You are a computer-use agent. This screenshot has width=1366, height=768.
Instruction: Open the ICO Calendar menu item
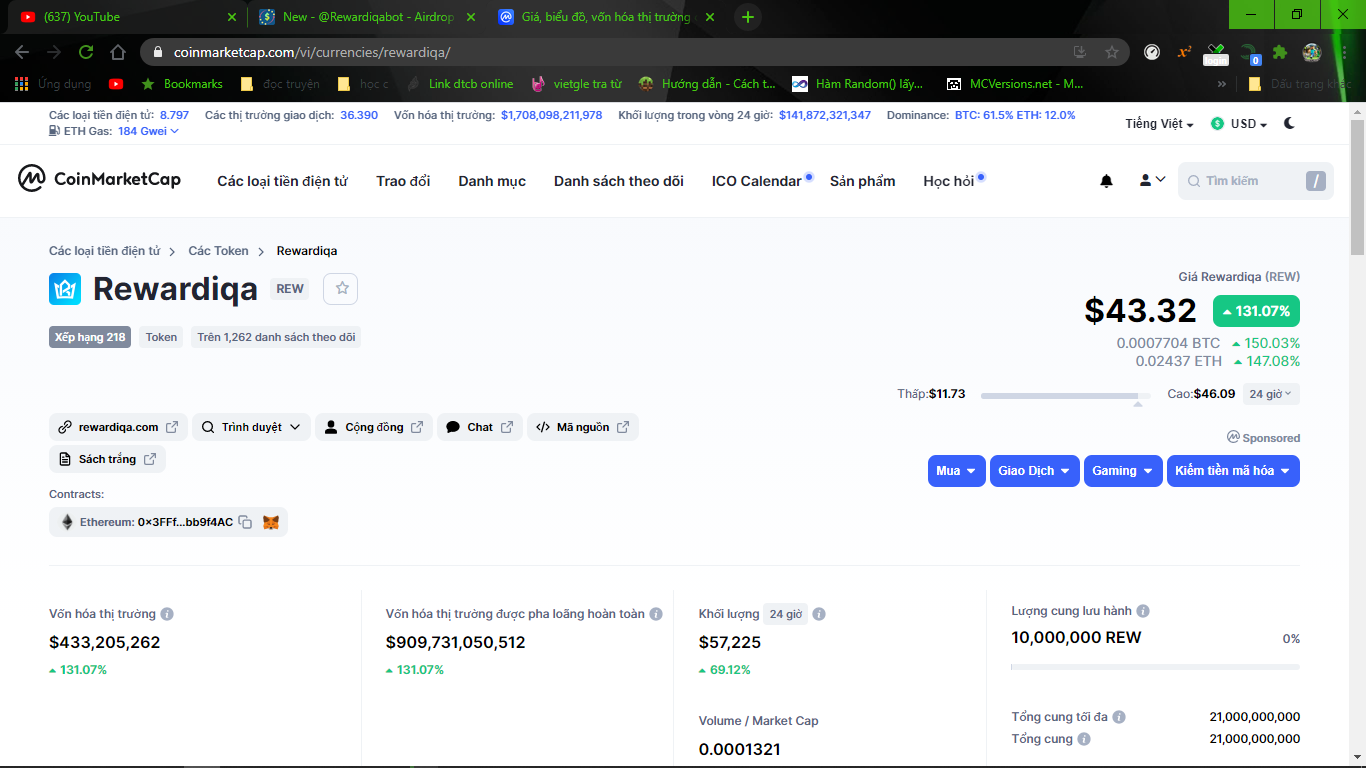point(757,181)
